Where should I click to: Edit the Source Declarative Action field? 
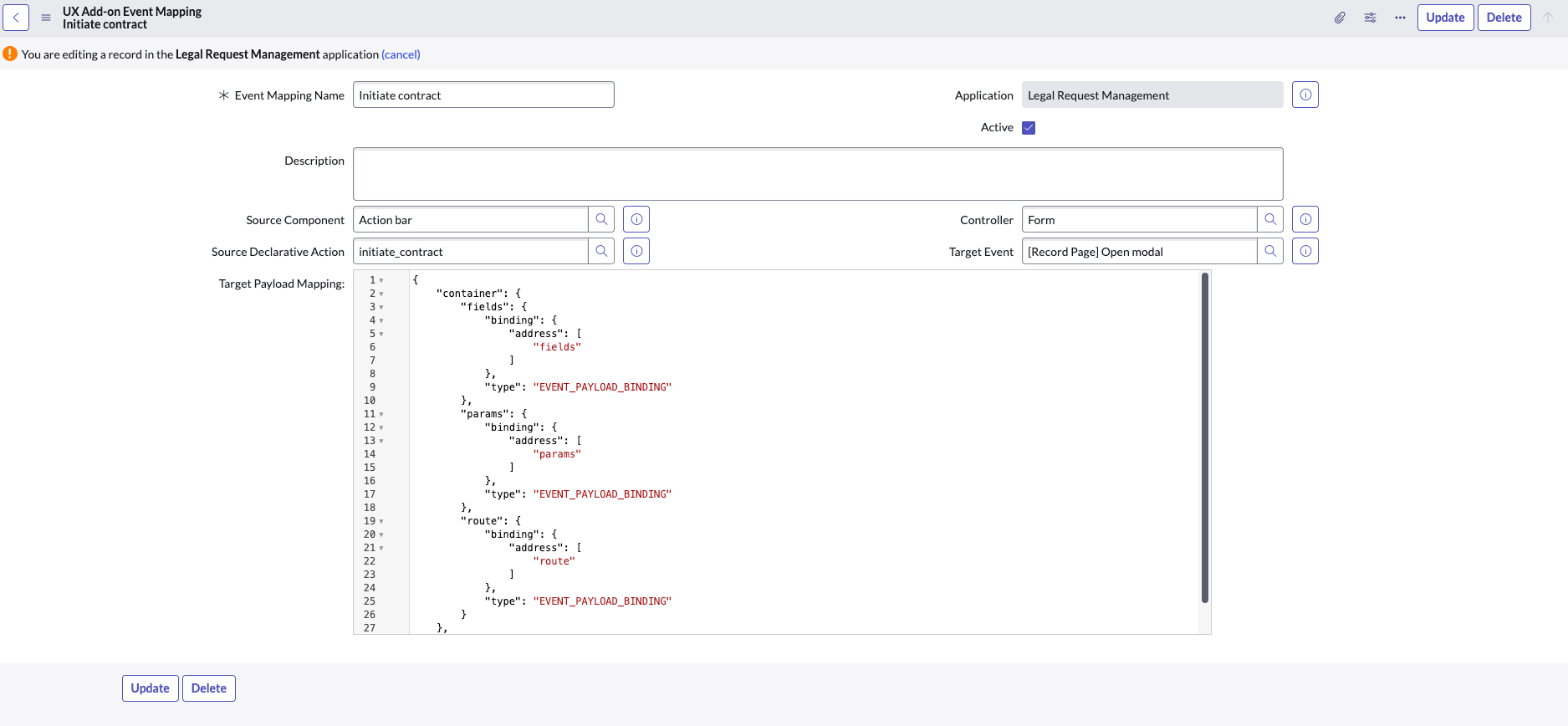(470, 251)
